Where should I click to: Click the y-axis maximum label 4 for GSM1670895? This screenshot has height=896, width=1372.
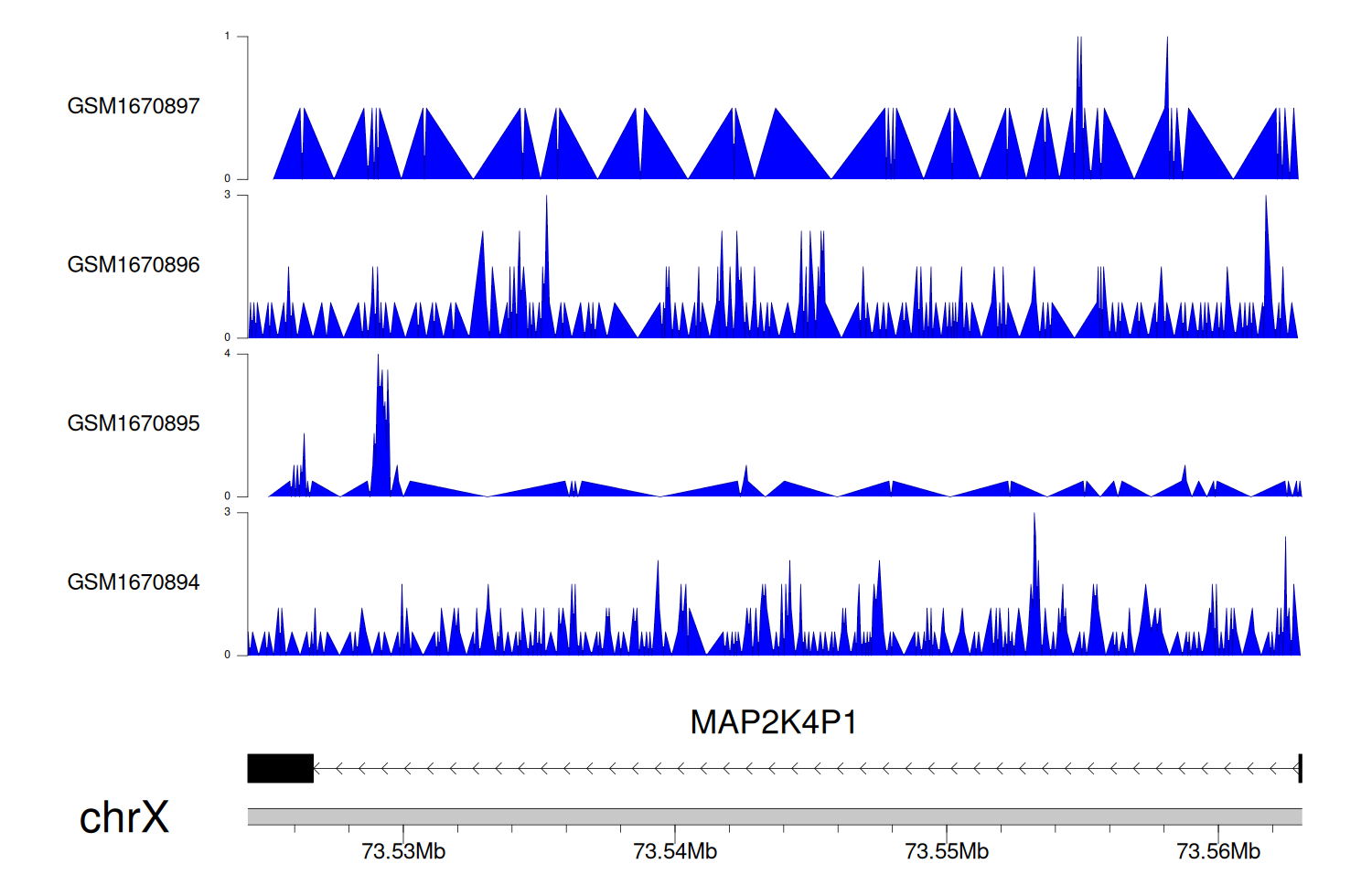(228, 354)
